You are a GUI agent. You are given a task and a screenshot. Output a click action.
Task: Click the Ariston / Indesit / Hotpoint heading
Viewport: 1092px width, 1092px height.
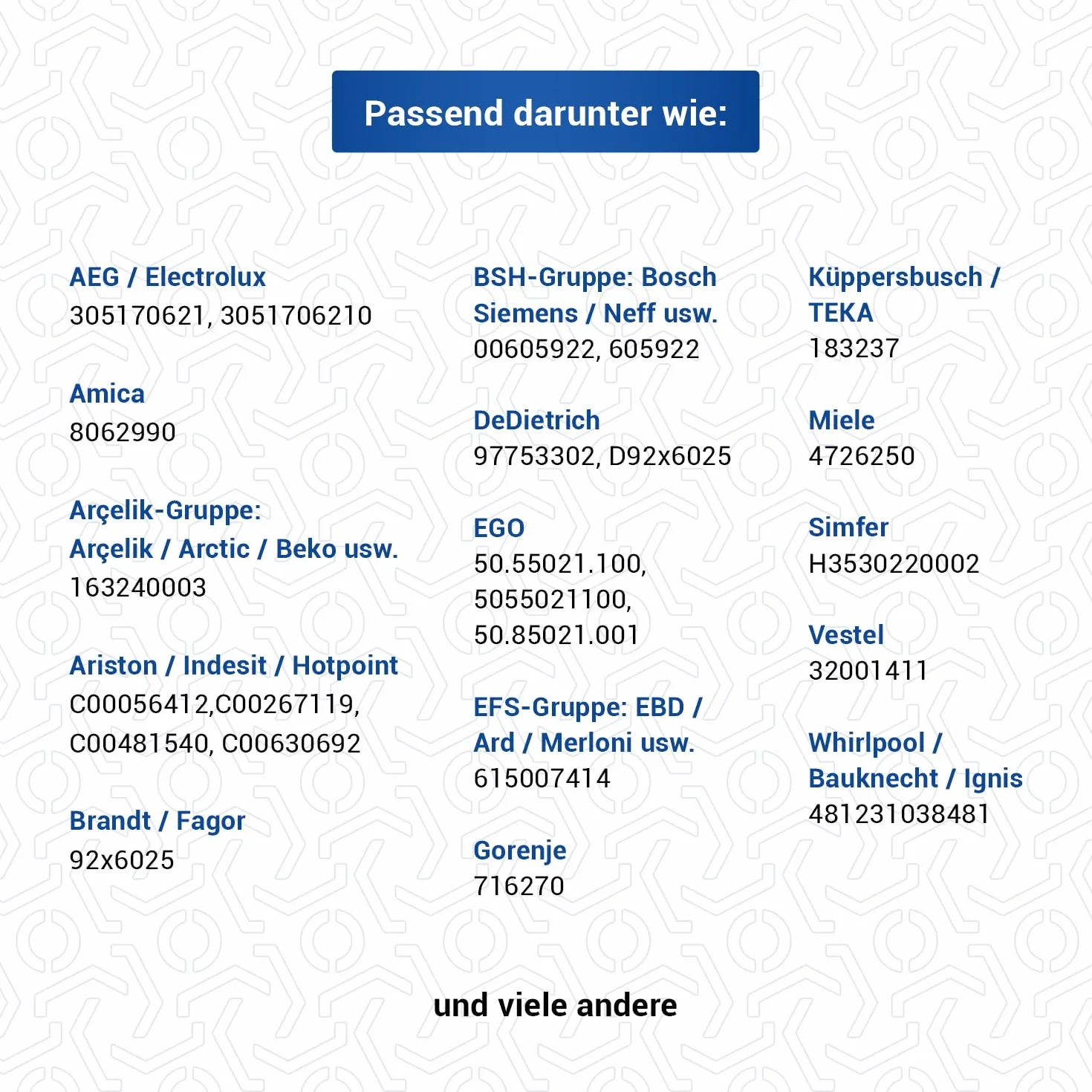coord(234,666)
